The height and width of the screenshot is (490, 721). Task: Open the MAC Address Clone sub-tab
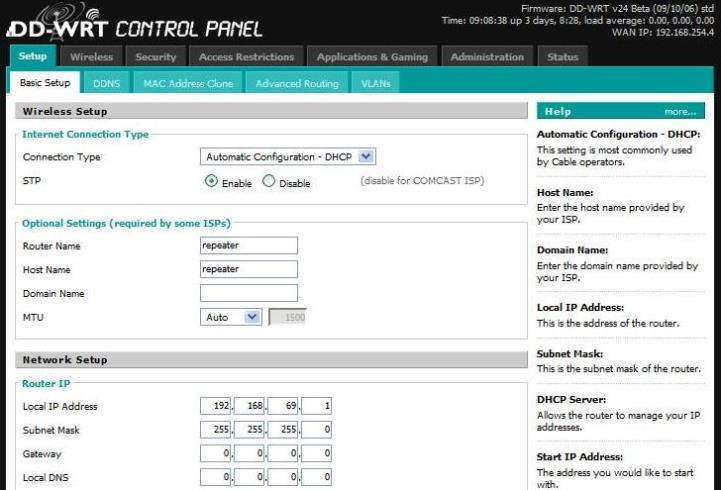188,83
